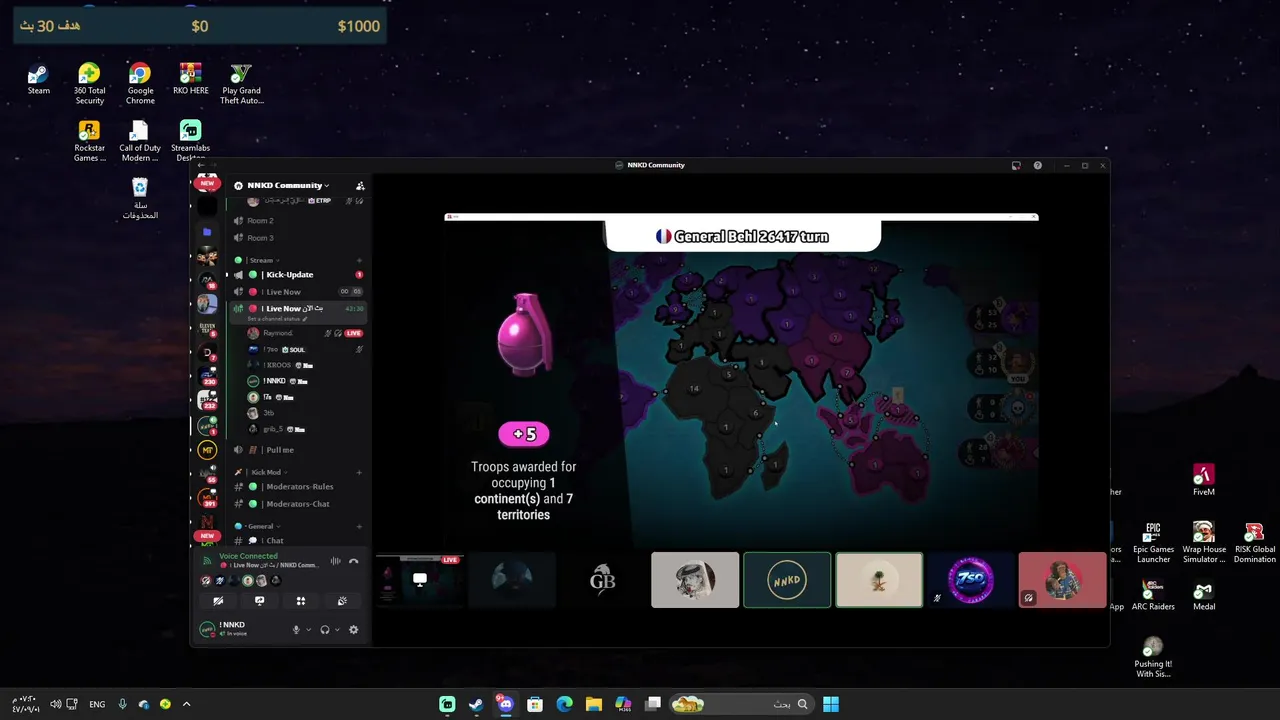Switch the ENG input language indicator

(x=97, y=704)
